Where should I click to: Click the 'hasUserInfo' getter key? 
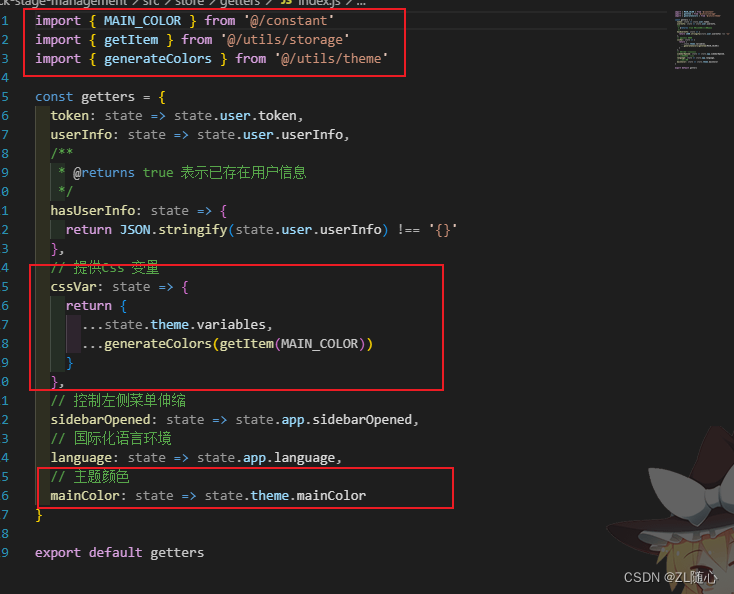pyautogui.click(x=93, y=211)
